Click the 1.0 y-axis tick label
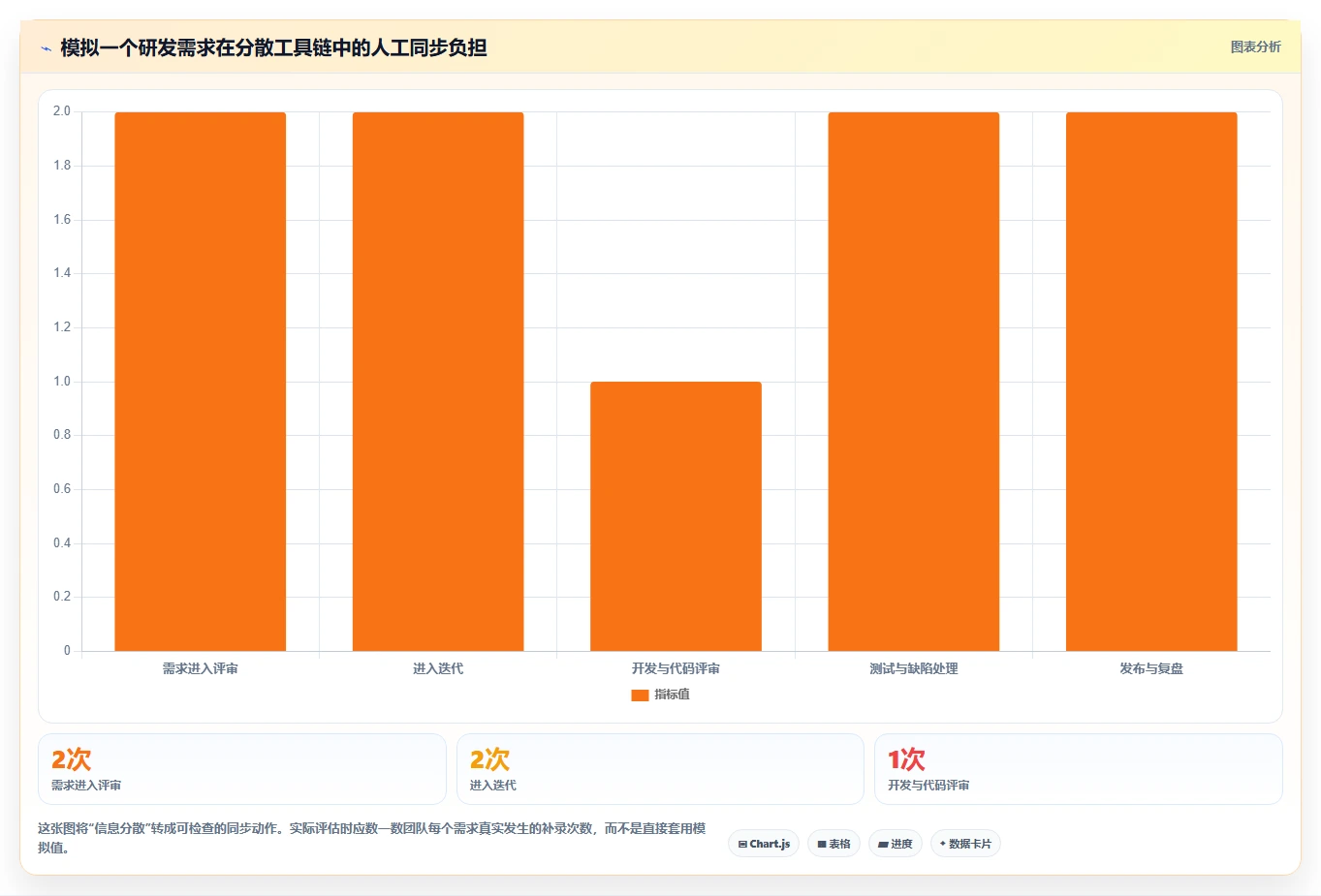The image size is (1321, 896). (62, 382)
